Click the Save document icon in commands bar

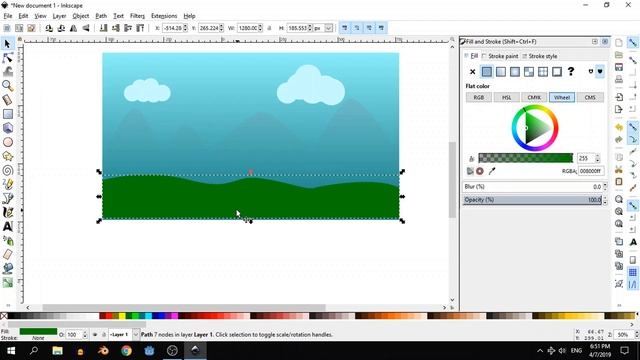(619, 67)
